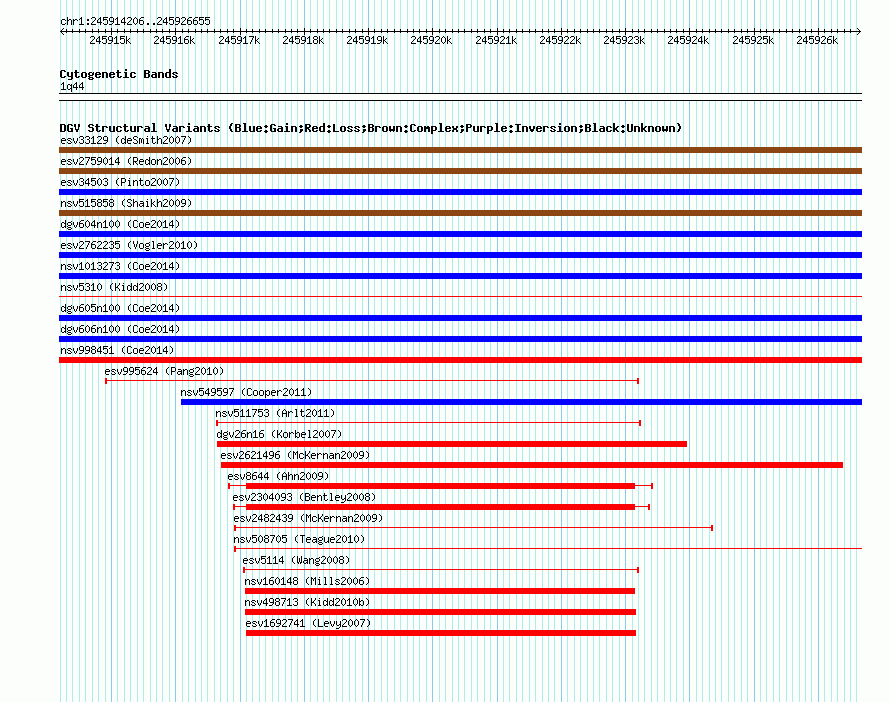Open the esv34503 (Pinto2007) variant

[120, 182]
